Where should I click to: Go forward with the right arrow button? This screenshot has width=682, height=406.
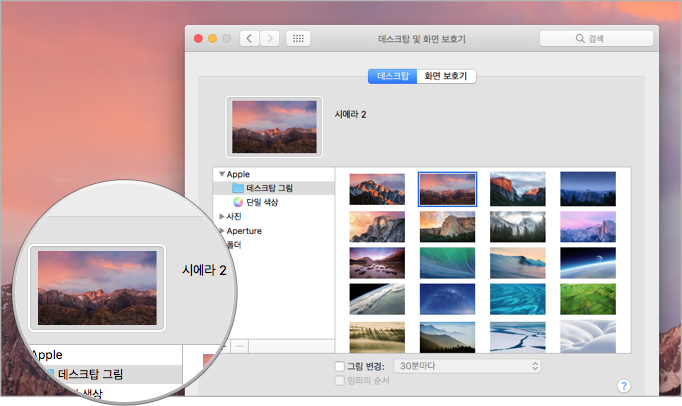click(x=270, y=38)
